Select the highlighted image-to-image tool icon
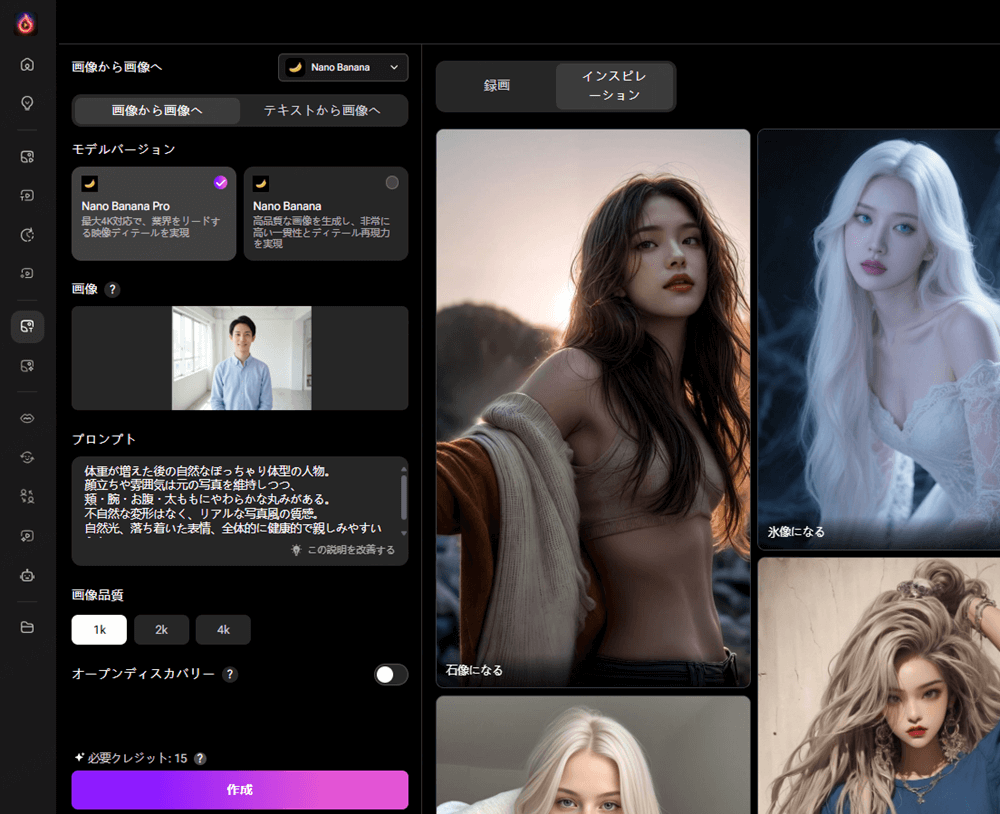Image resolution: width=1000 pixels, height=814 pixels. [27, 326]
